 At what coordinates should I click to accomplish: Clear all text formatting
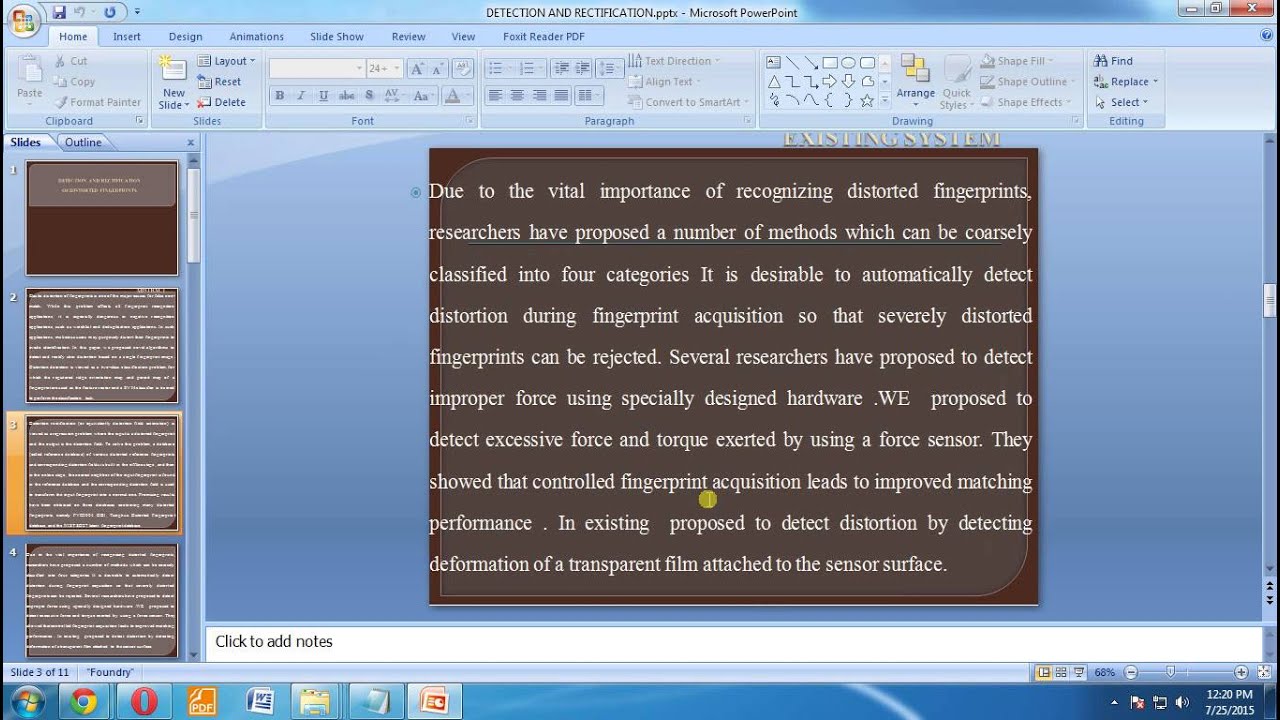pos(462,69)
